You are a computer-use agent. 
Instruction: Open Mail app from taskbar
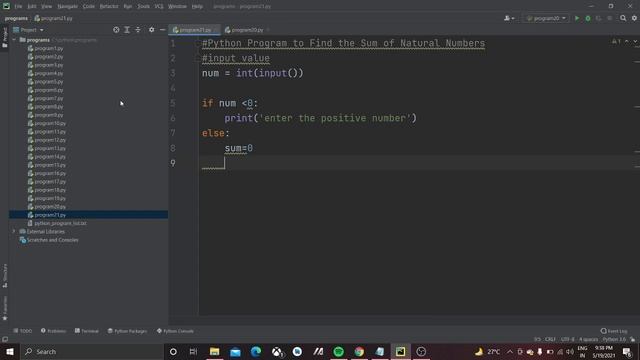[235, 351]
